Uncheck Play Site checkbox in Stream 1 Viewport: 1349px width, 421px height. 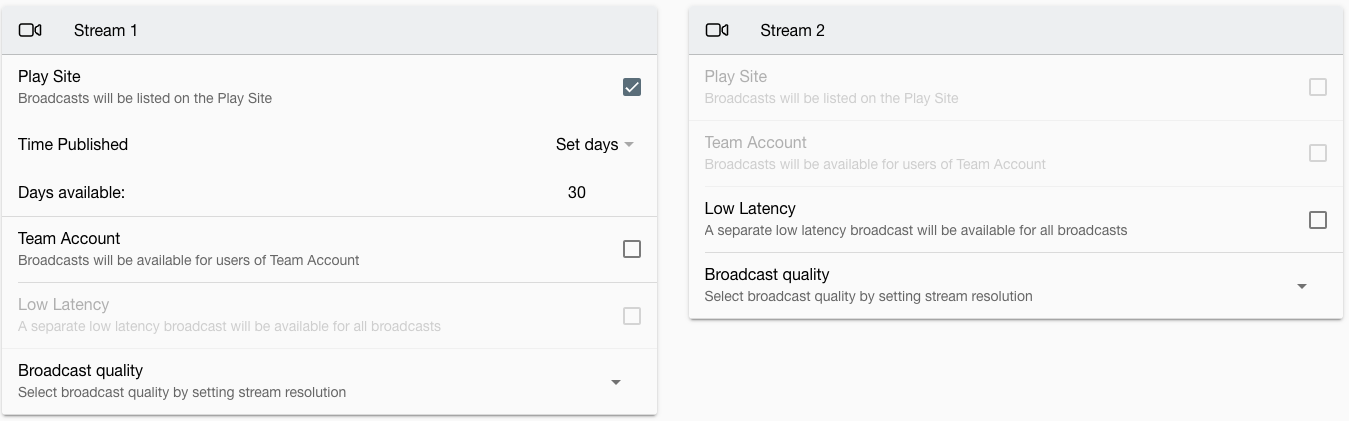[x=632, y=87]
